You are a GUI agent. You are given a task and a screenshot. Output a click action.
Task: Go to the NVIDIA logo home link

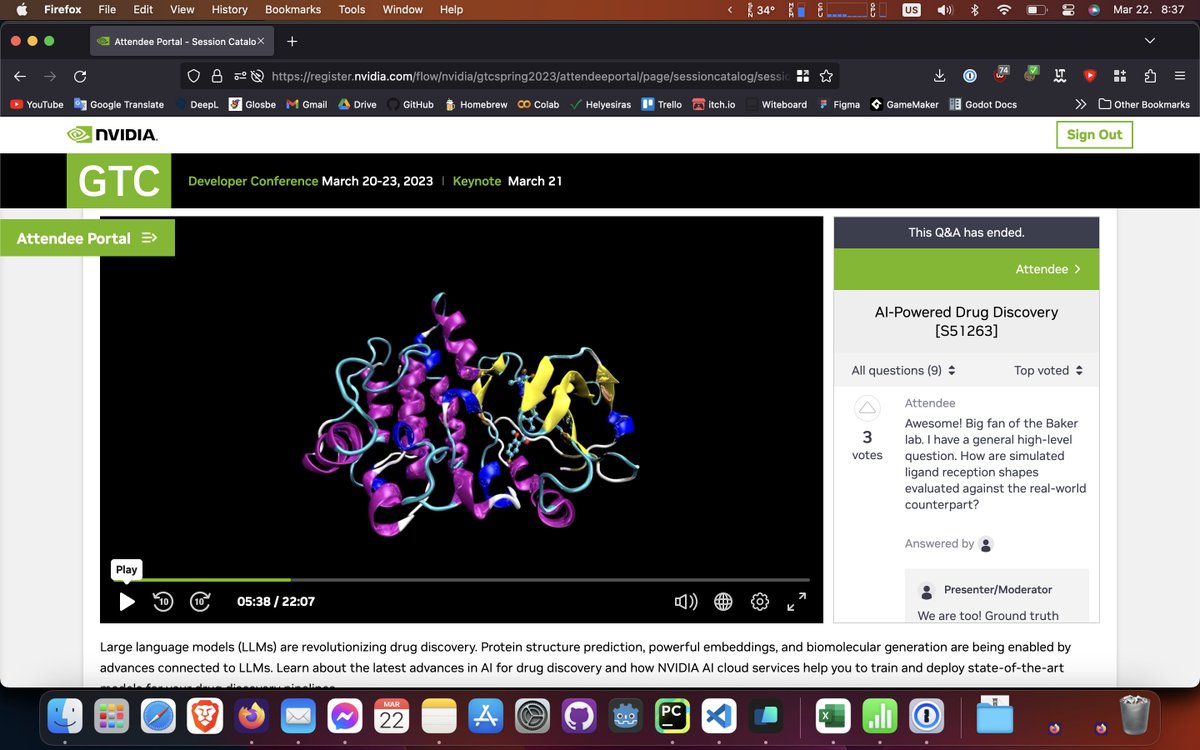[x=112, y=135]
